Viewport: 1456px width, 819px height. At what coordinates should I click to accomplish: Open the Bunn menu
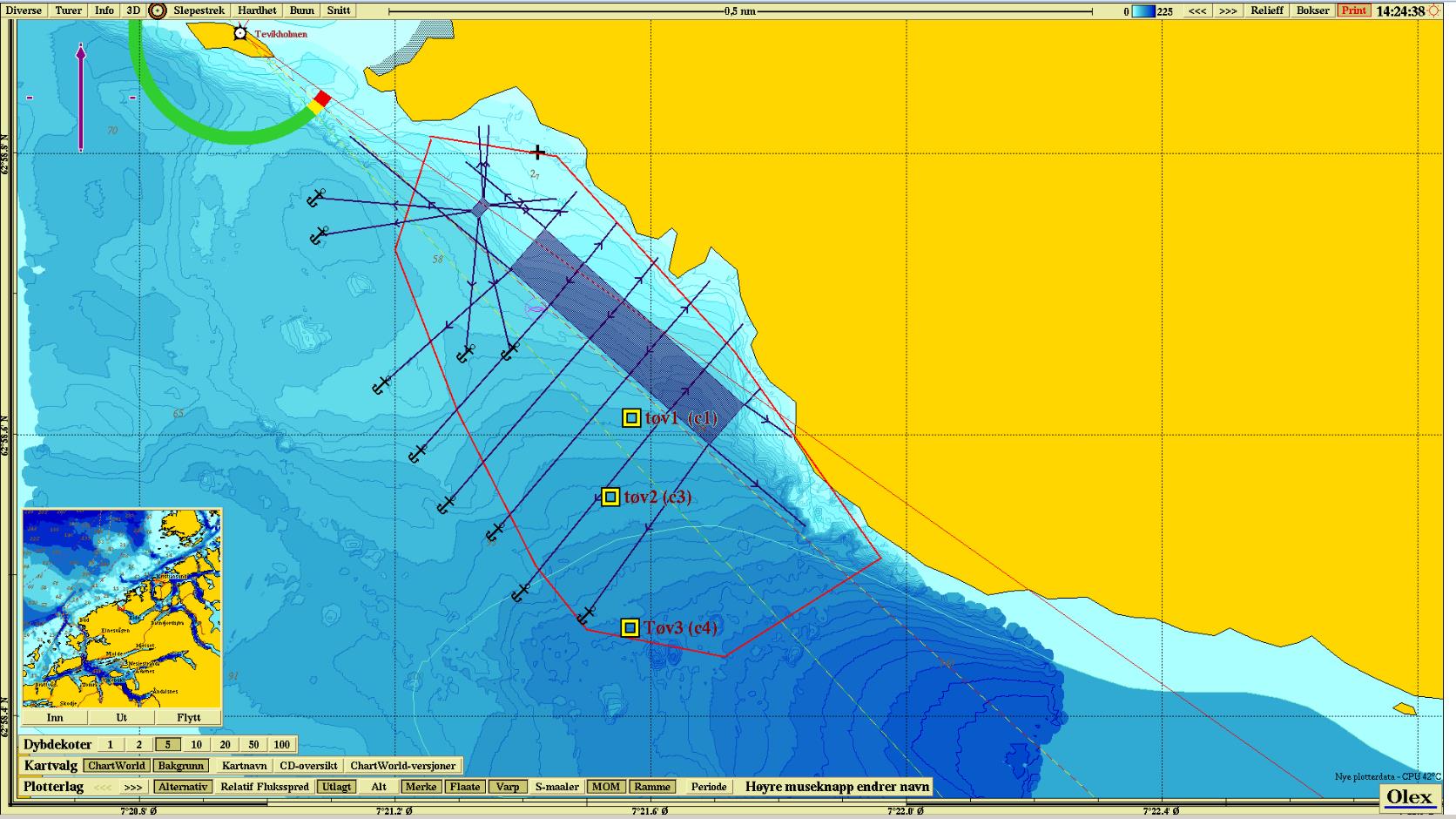tap(302, 10)
